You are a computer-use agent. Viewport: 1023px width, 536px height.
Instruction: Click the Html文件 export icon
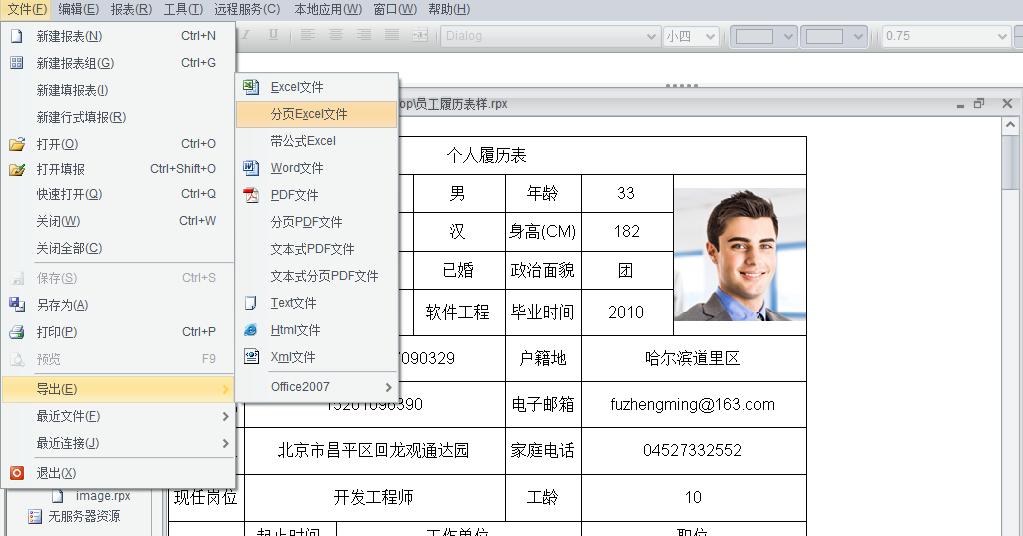coord(251,330)
